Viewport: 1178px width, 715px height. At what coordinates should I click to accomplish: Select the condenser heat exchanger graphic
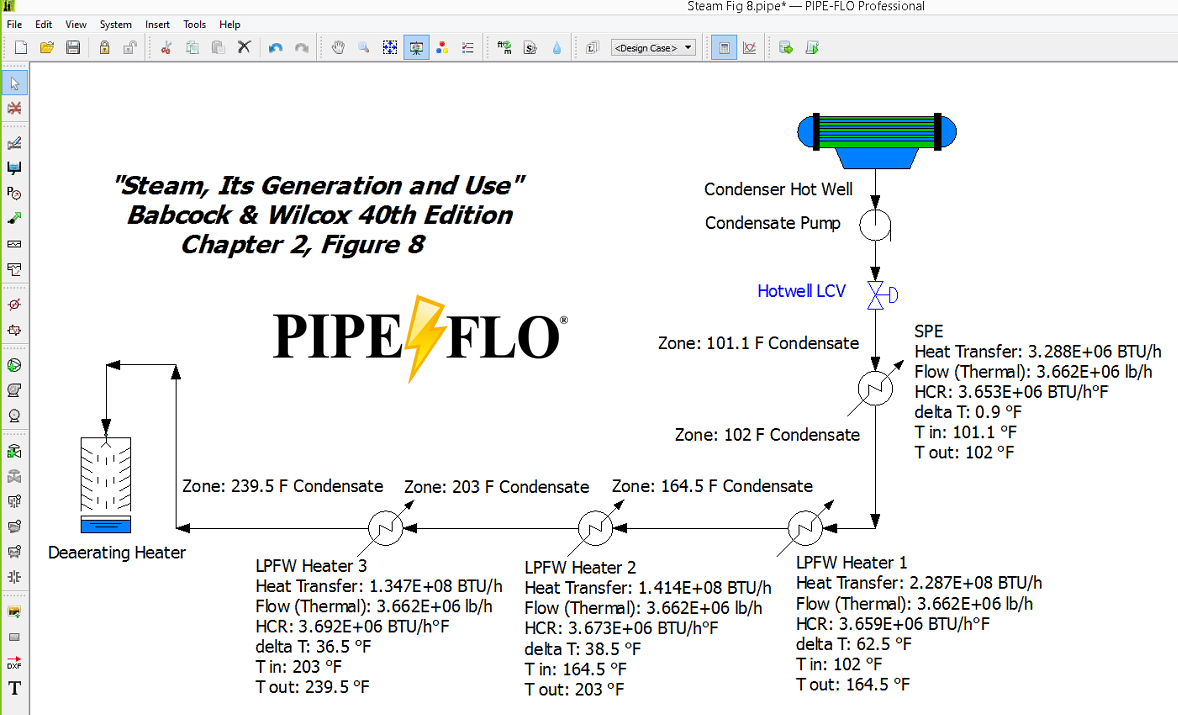coord(877,140)
